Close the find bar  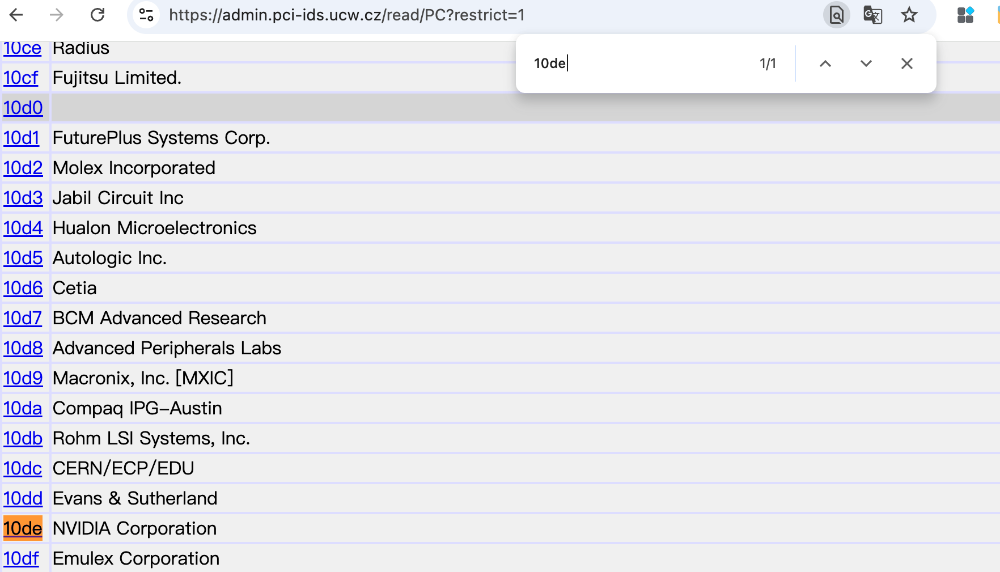(x=906, y=64)
